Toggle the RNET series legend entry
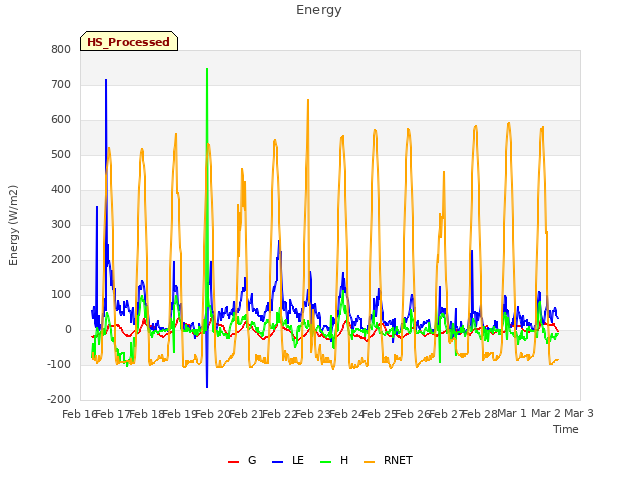640x480 pixels. coord(388,460)
